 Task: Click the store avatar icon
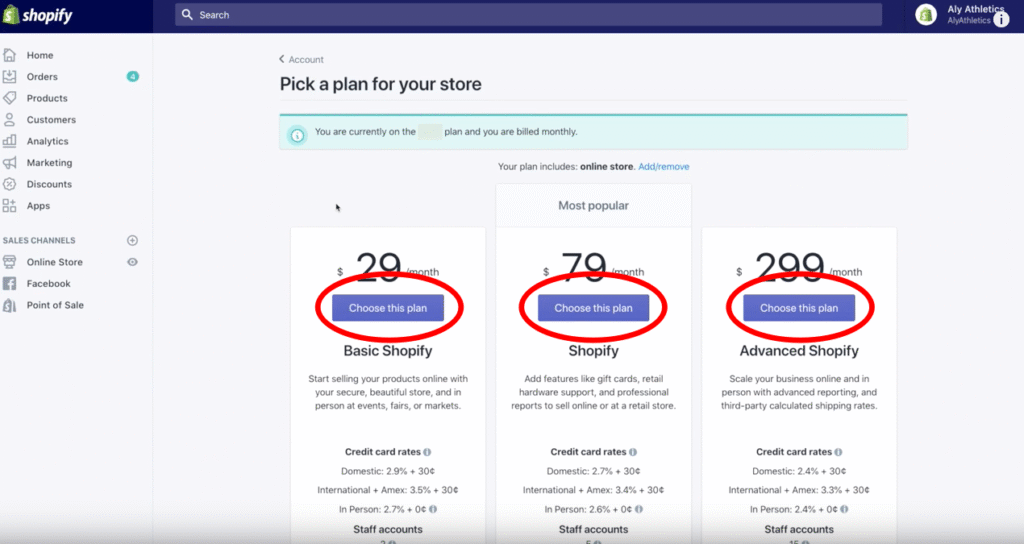pos(925,14)
